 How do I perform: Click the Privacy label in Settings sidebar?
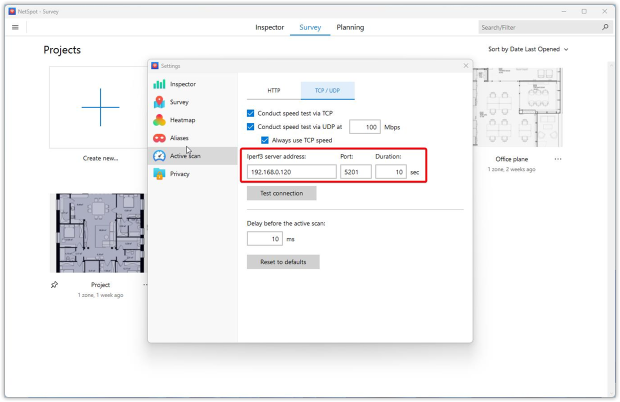(180, 174)
